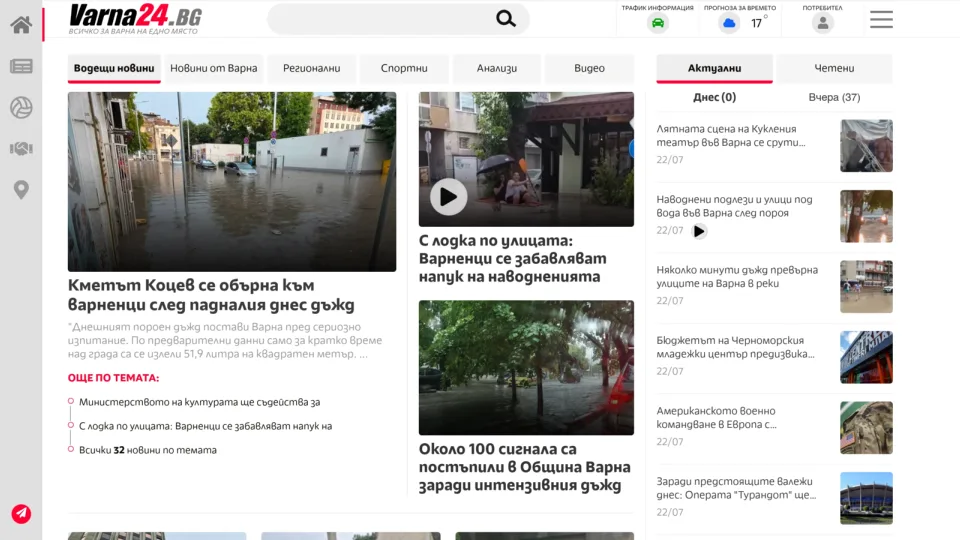The image size is (960, 540).
Task: Select the Водещи новини tab
Action: point(114,68)
